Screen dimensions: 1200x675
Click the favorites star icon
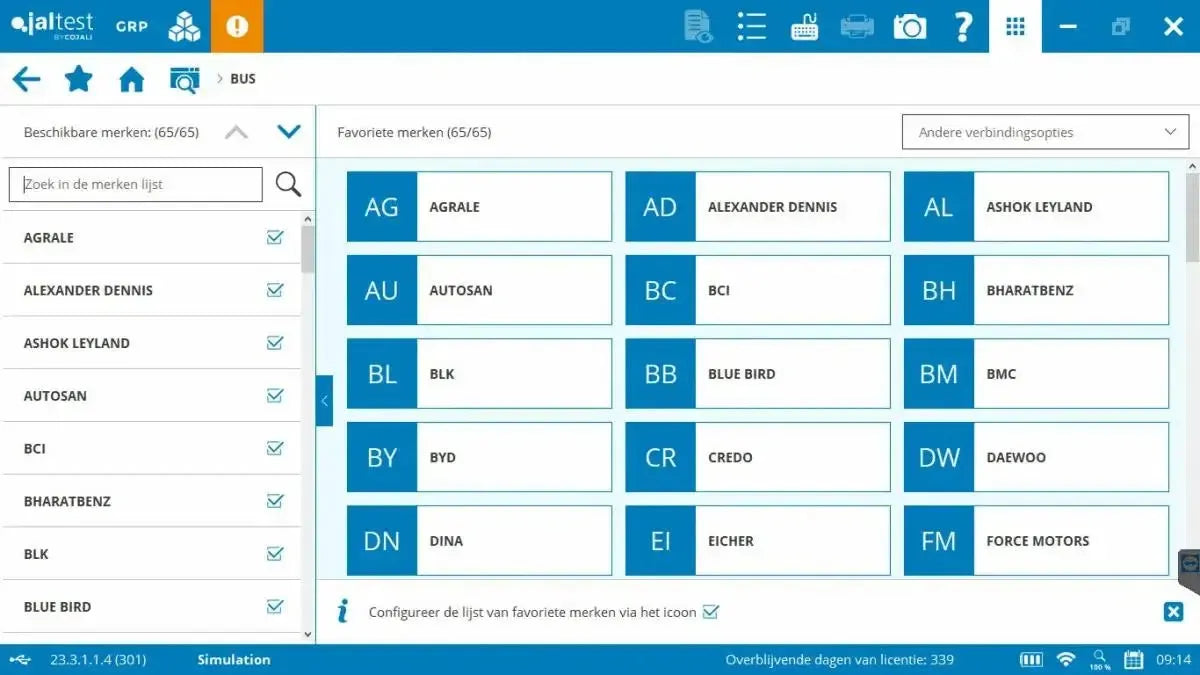[78, 78]
